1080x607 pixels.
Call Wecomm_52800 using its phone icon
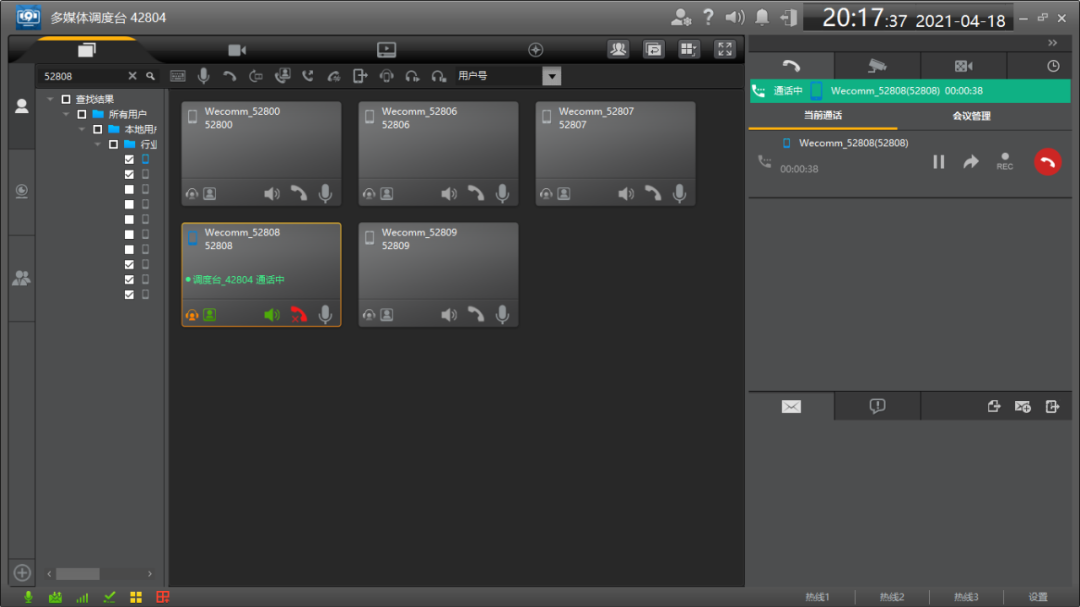pos(298,194)
